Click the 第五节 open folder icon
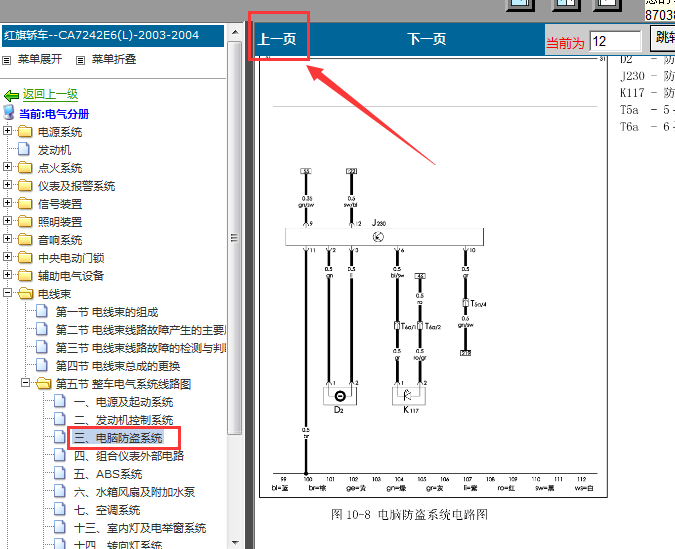The width and height of the screenshot is (675, 549). pos(44,384)
